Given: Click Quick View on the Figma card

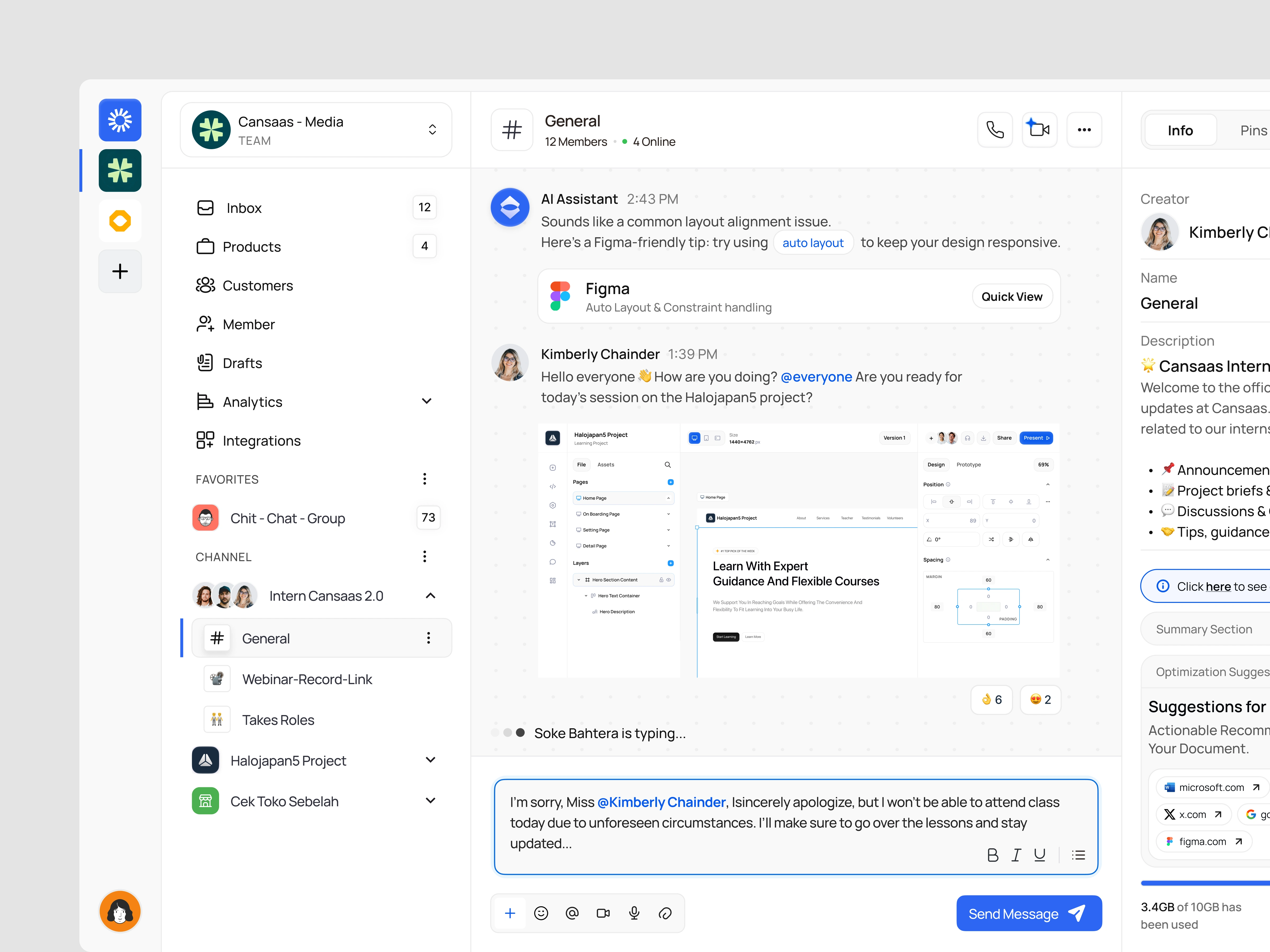Looking at the screenshot, I should tap(1012, 297).
